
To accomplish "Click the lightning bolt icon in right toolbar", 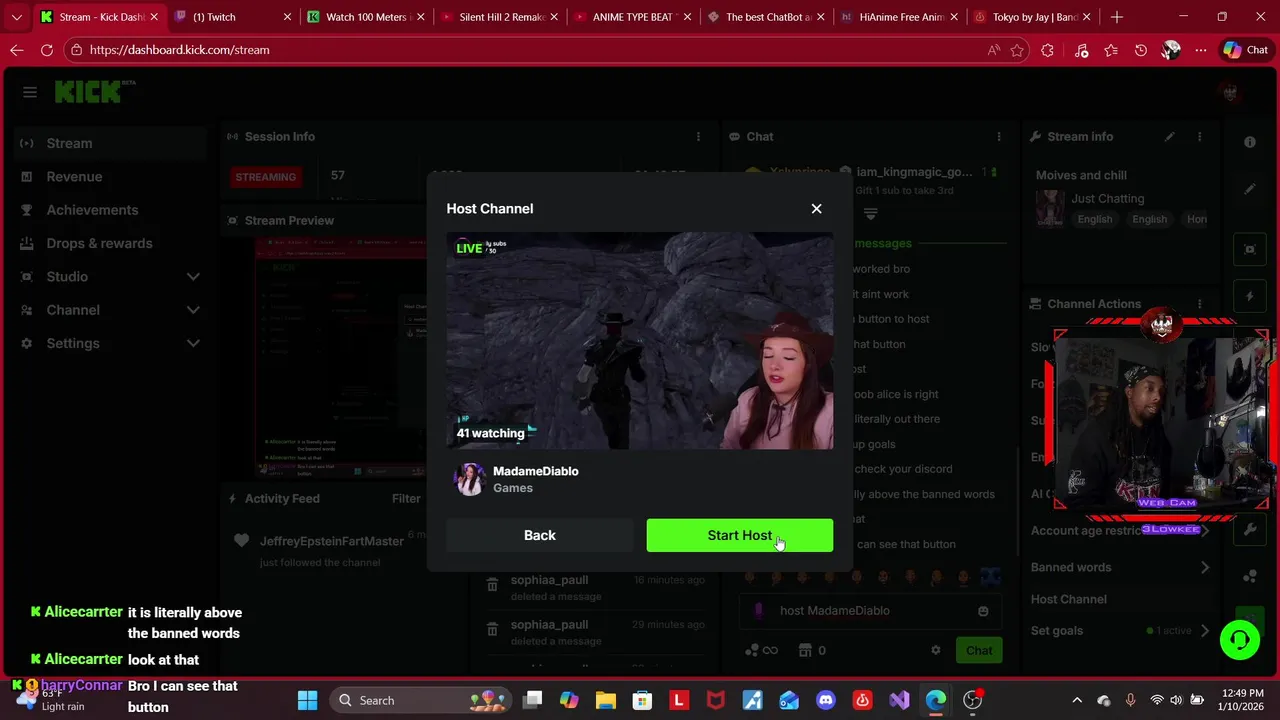I will click(1250, 296).
